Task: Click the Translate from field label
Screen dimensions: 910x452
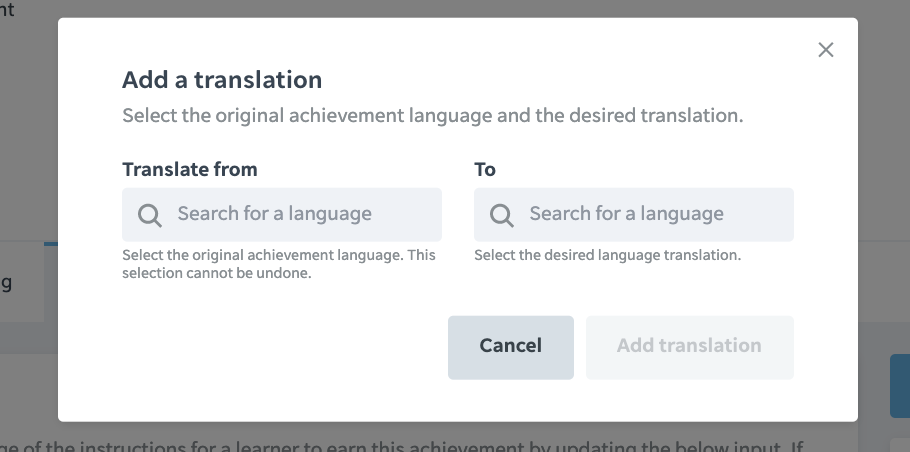Action: click(x=190, y=169)
